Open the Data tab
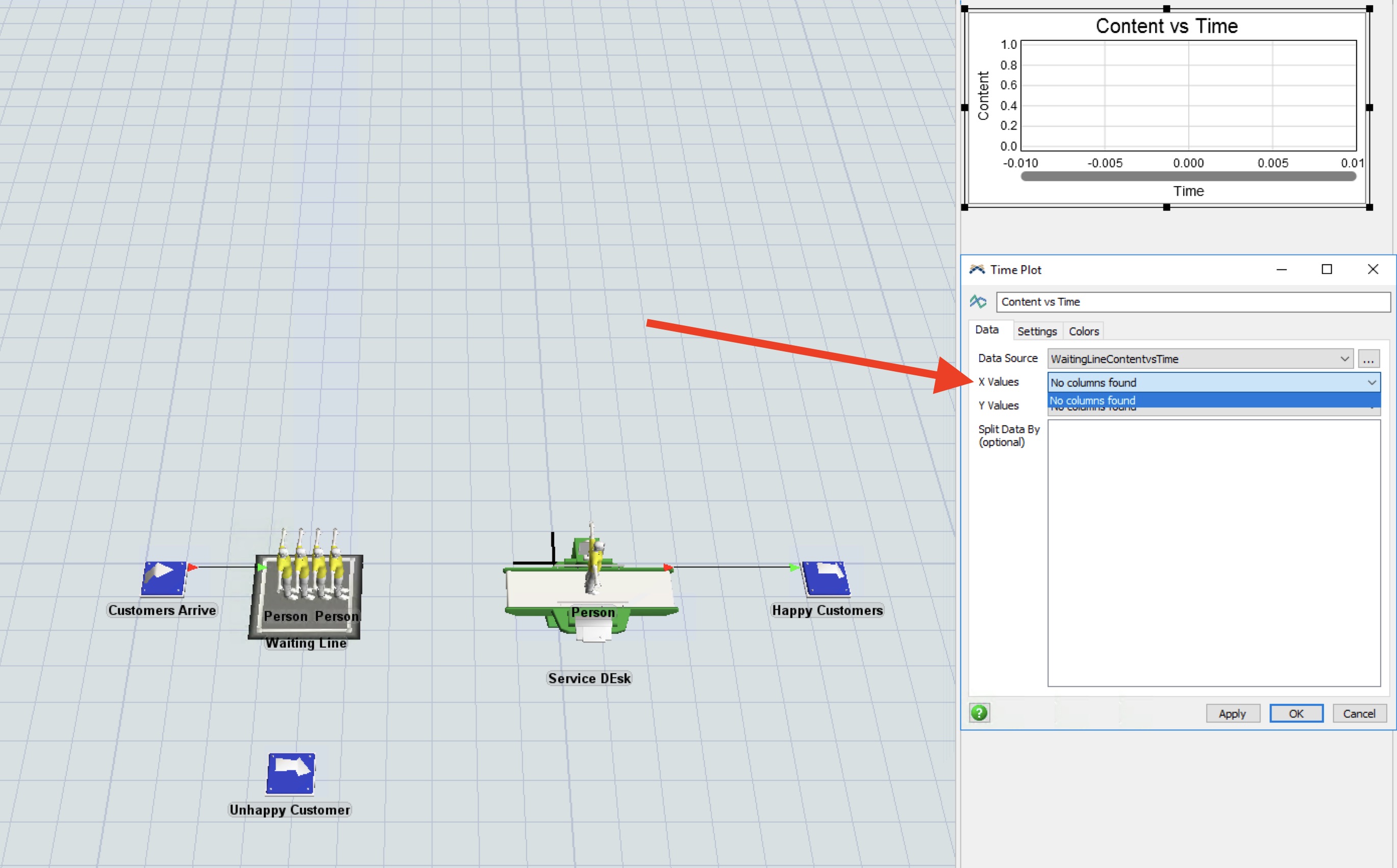The height and width of the screenshot is (868, 1397). pos(986,329)
